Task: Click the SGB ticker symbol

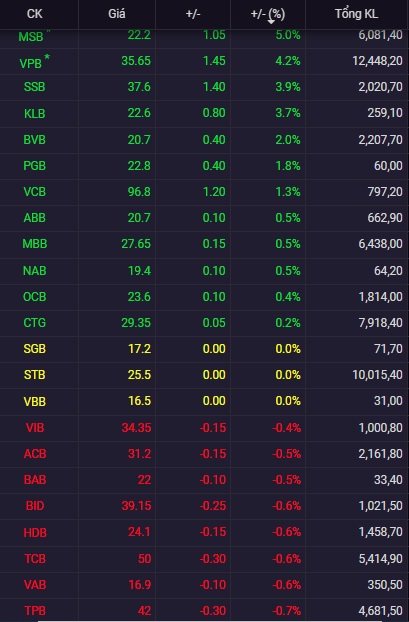Action: [x=35, y=349]
